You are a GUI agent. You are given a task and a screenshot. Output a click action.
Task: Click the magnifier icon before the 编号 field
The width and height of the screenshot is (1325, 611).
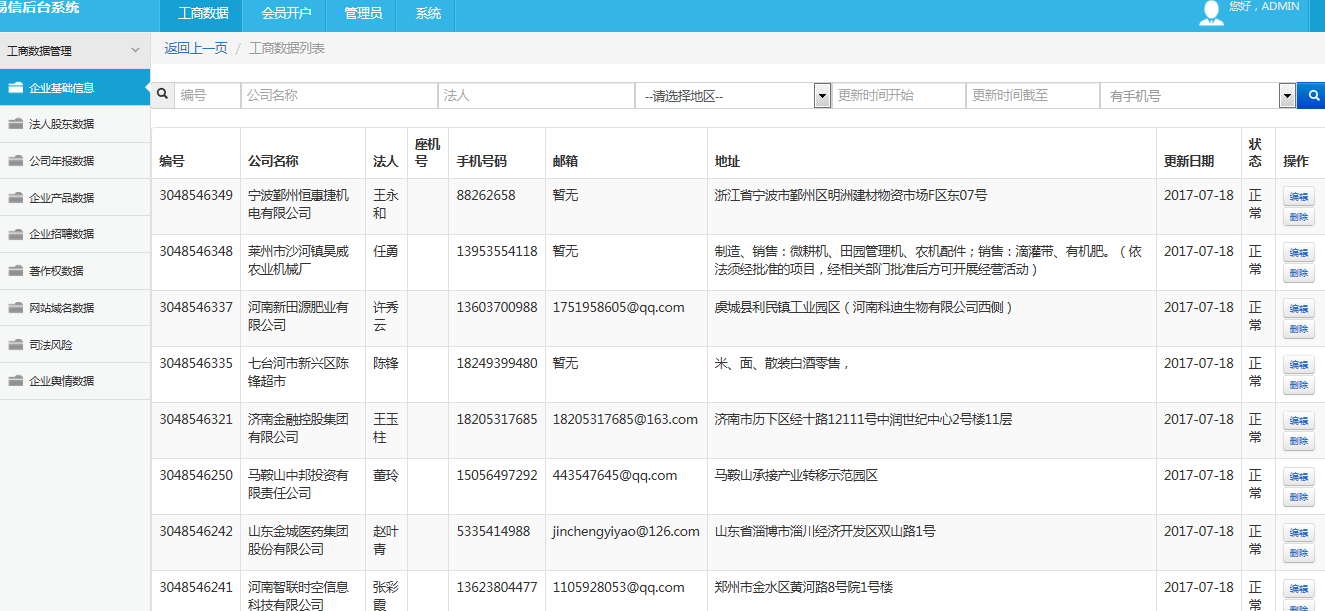(x=163, y=96)
